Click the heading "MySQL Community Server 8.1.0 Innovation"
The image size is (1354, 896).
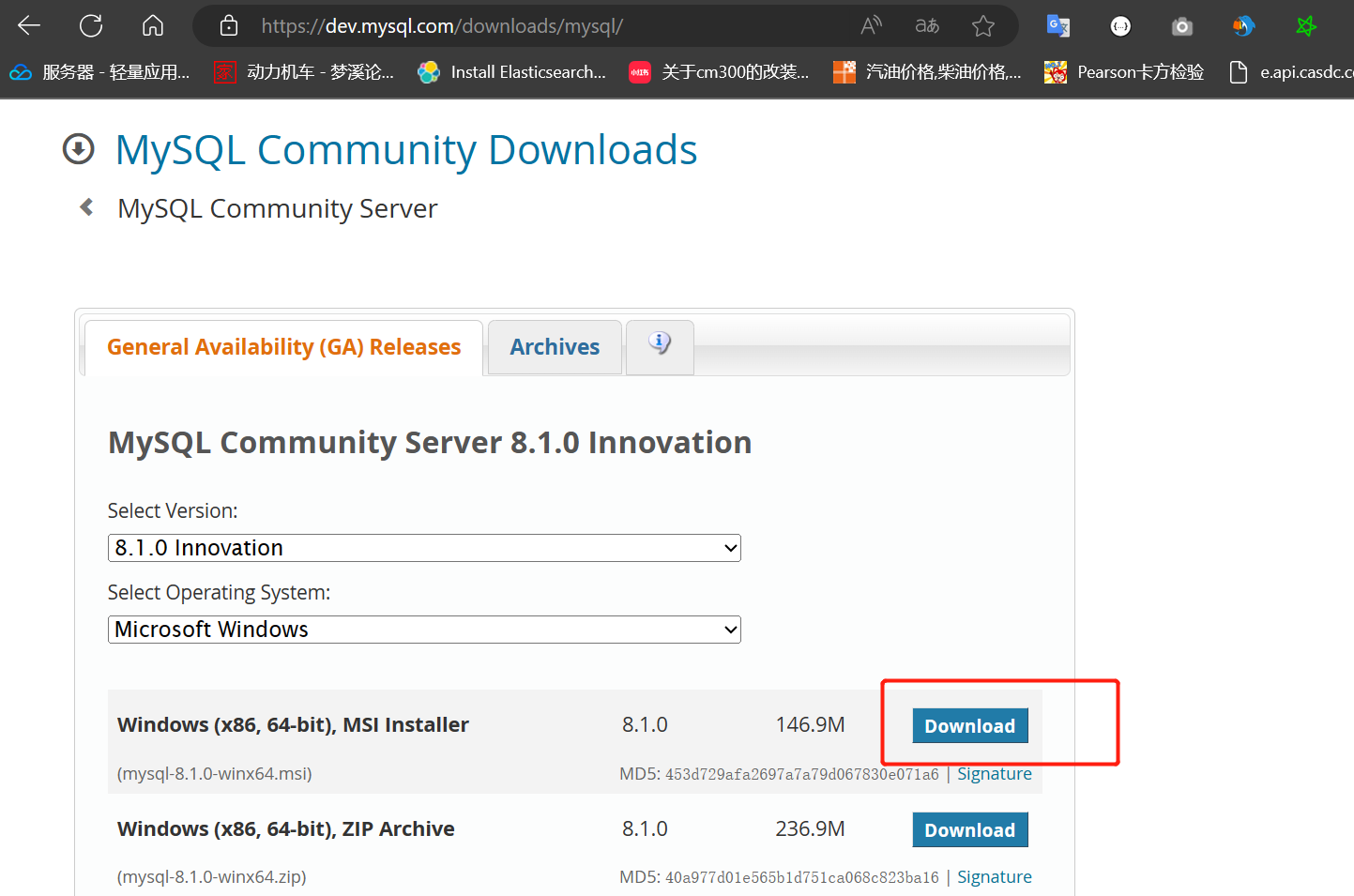coord(430,443)
